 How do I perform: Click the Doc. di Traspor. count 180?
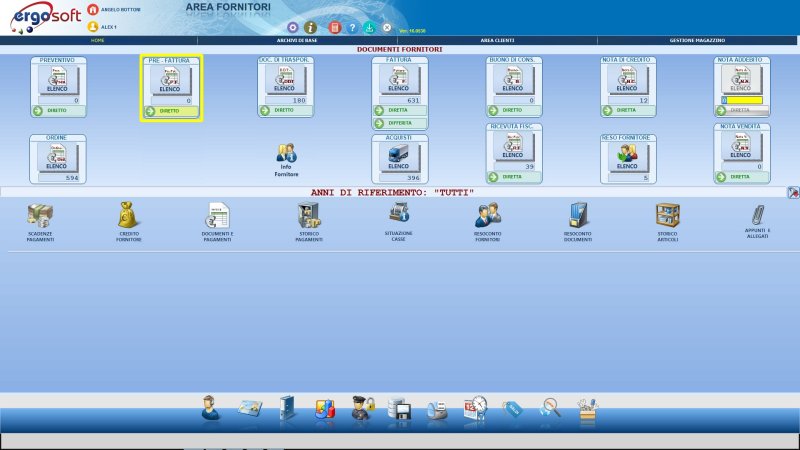[x=286, y=101]
